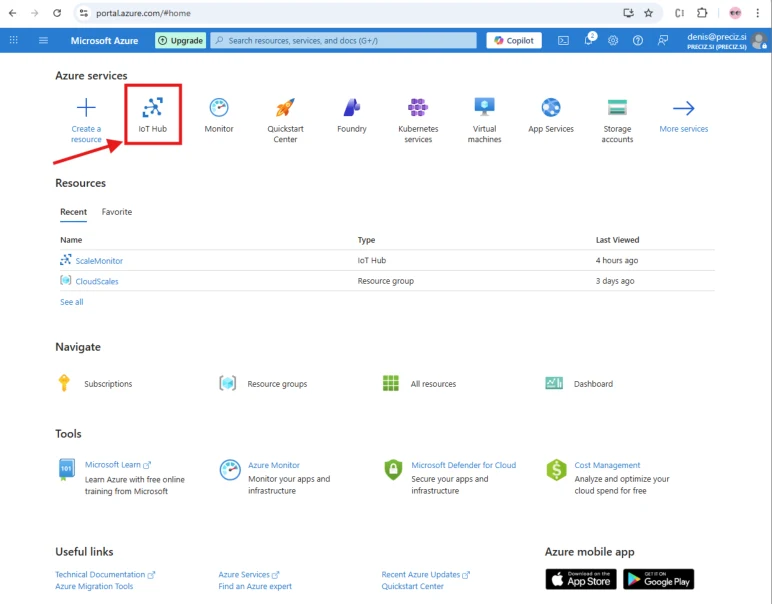Click the Google Play download badge
The height and width of the screenshot is (604, 772).
[658, 579]
